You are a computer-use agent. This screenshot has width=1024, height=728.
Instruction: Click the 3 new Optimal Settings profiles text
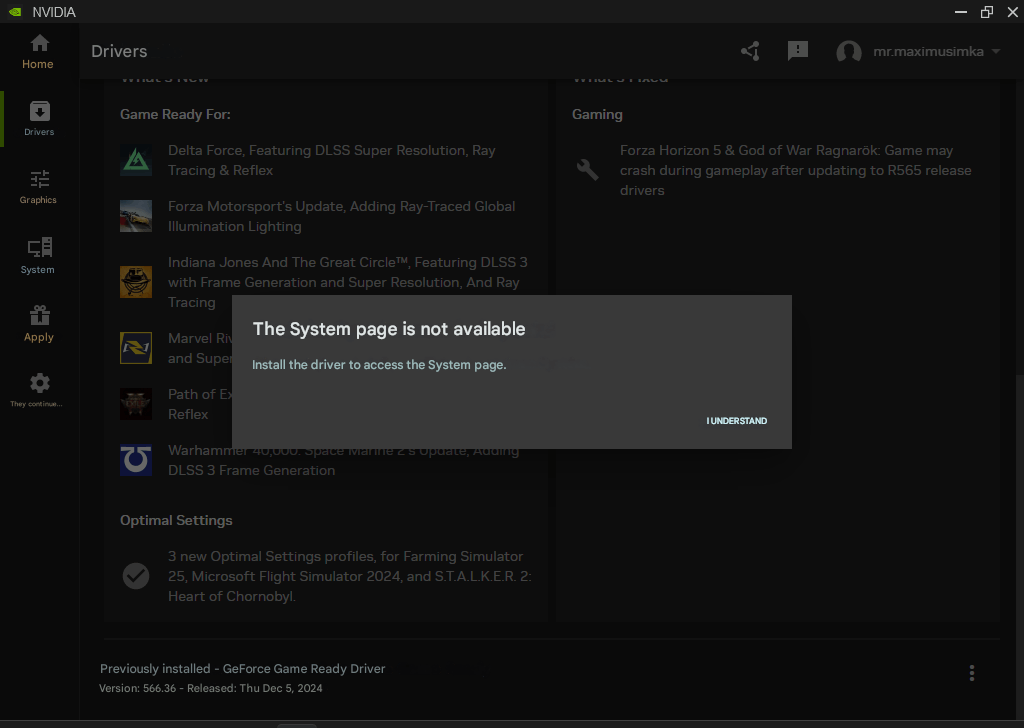coord(349,576)
